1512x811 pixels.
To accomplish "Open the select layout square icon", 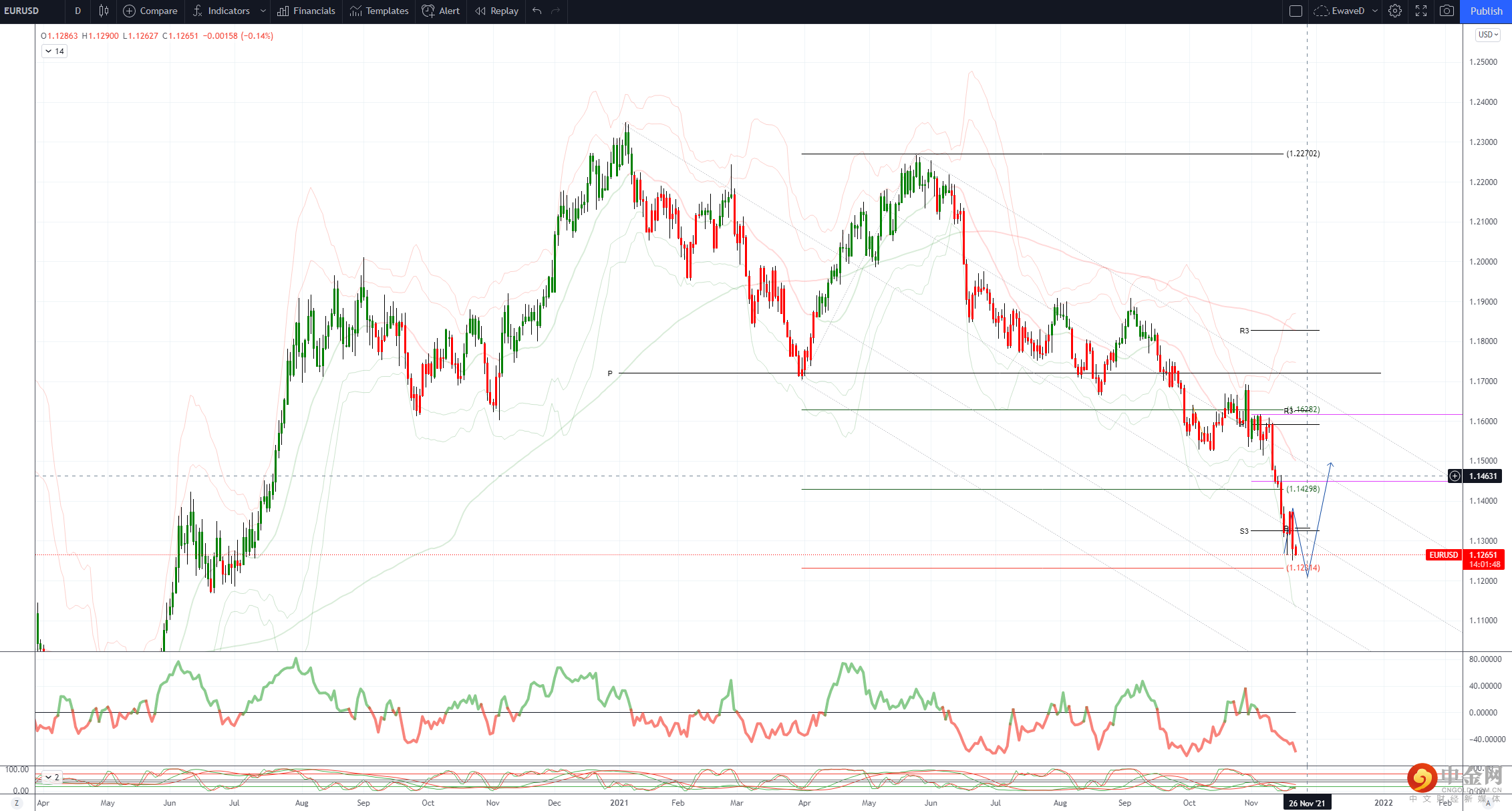I will (x=1296, y=11).
